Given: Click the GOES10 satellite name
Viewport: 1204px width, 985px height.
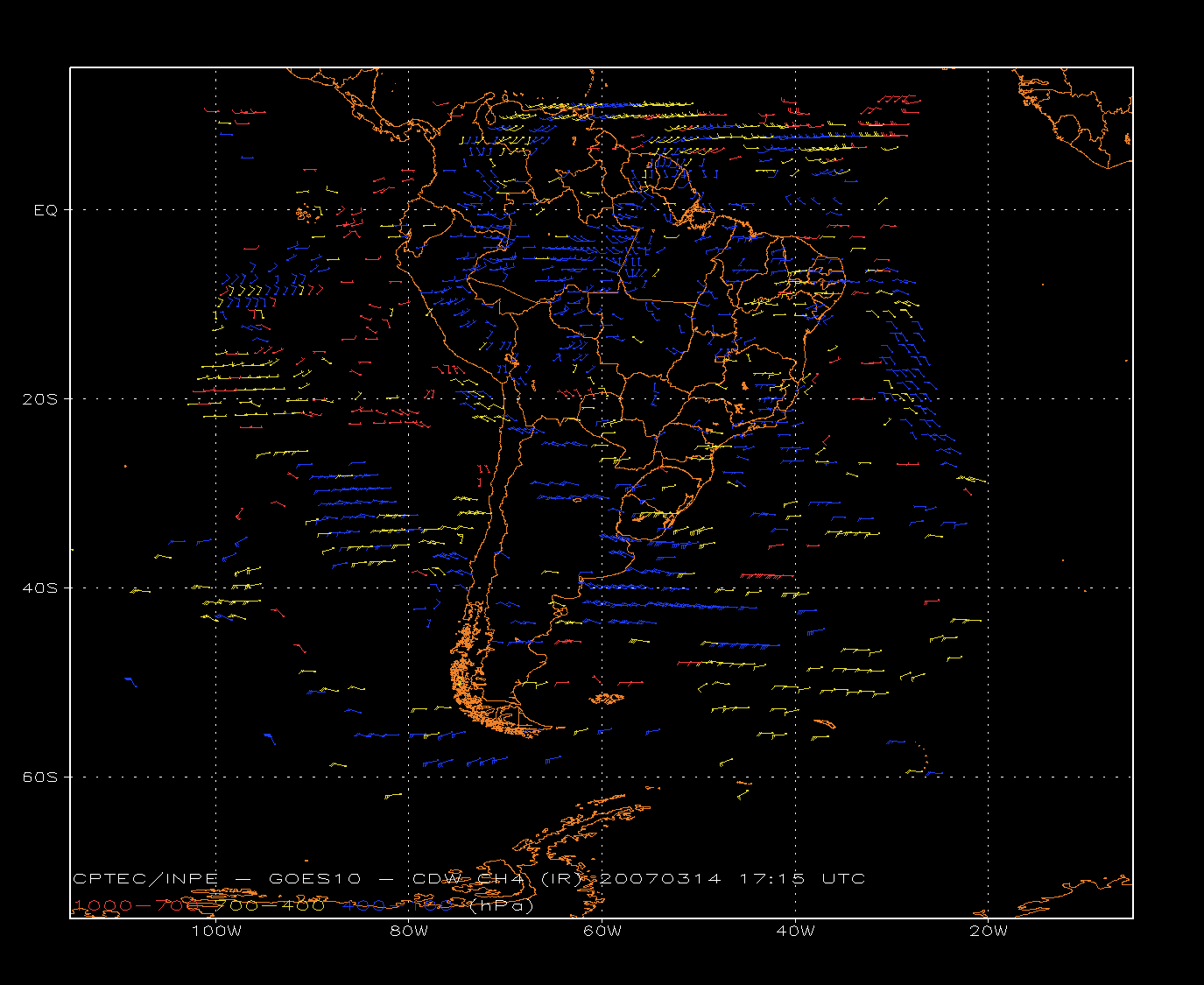Looking at the screenshot, I should tap(313, 879).
